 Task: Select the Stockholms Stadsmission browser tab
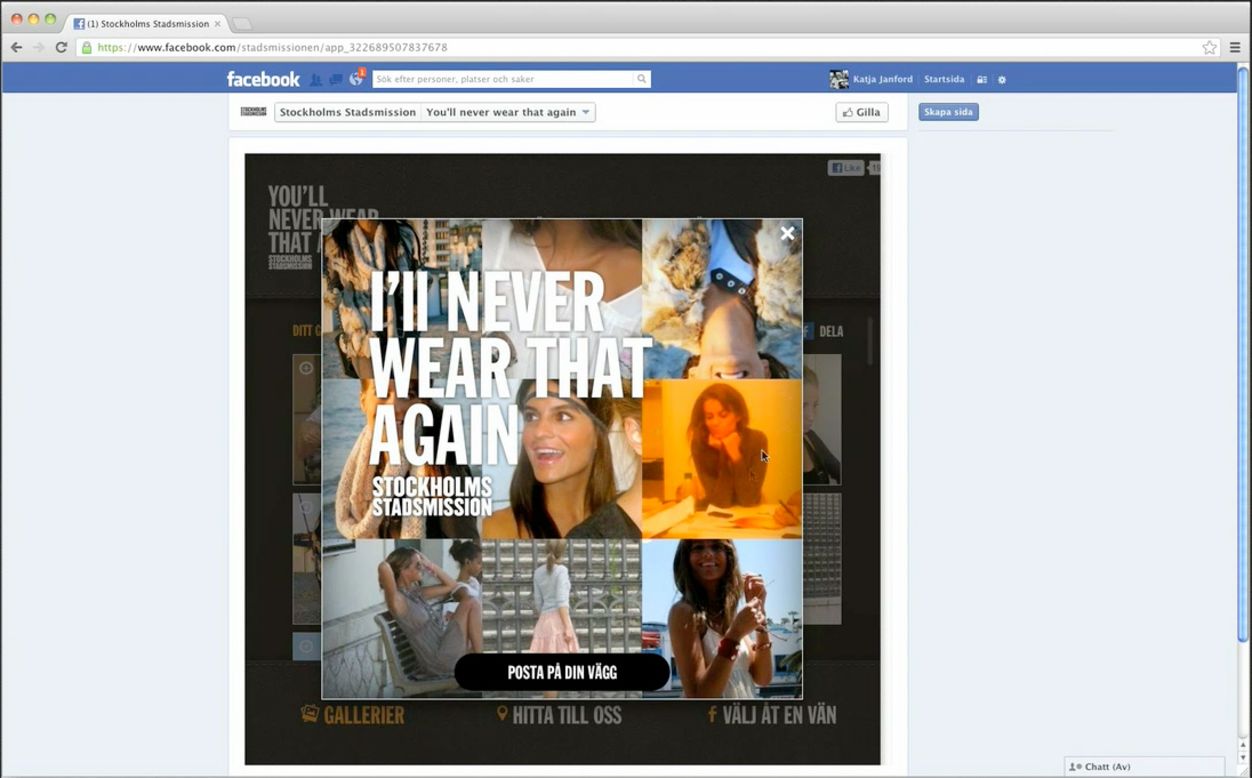147,23
